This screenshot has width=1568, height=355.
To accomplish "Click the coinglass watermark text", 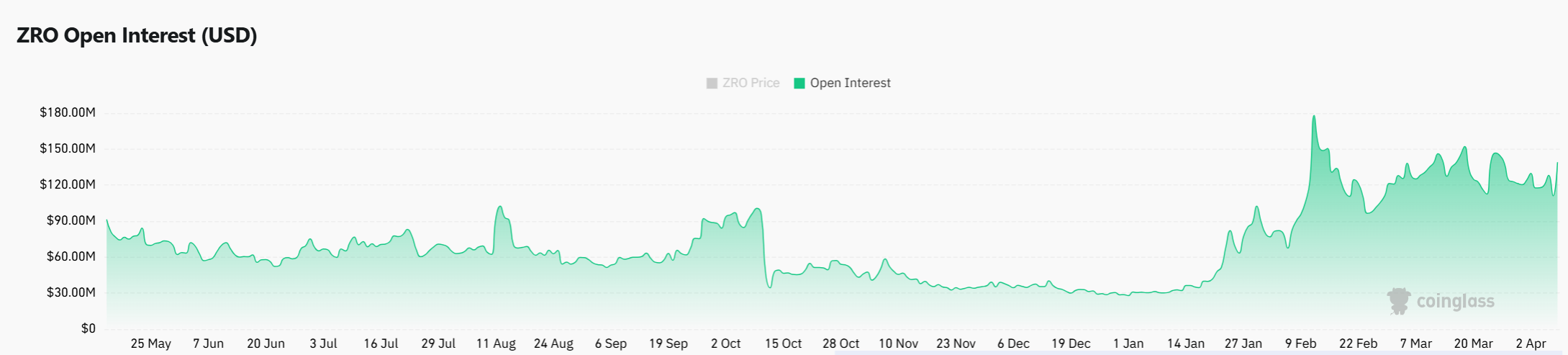I will point(1455,301).
